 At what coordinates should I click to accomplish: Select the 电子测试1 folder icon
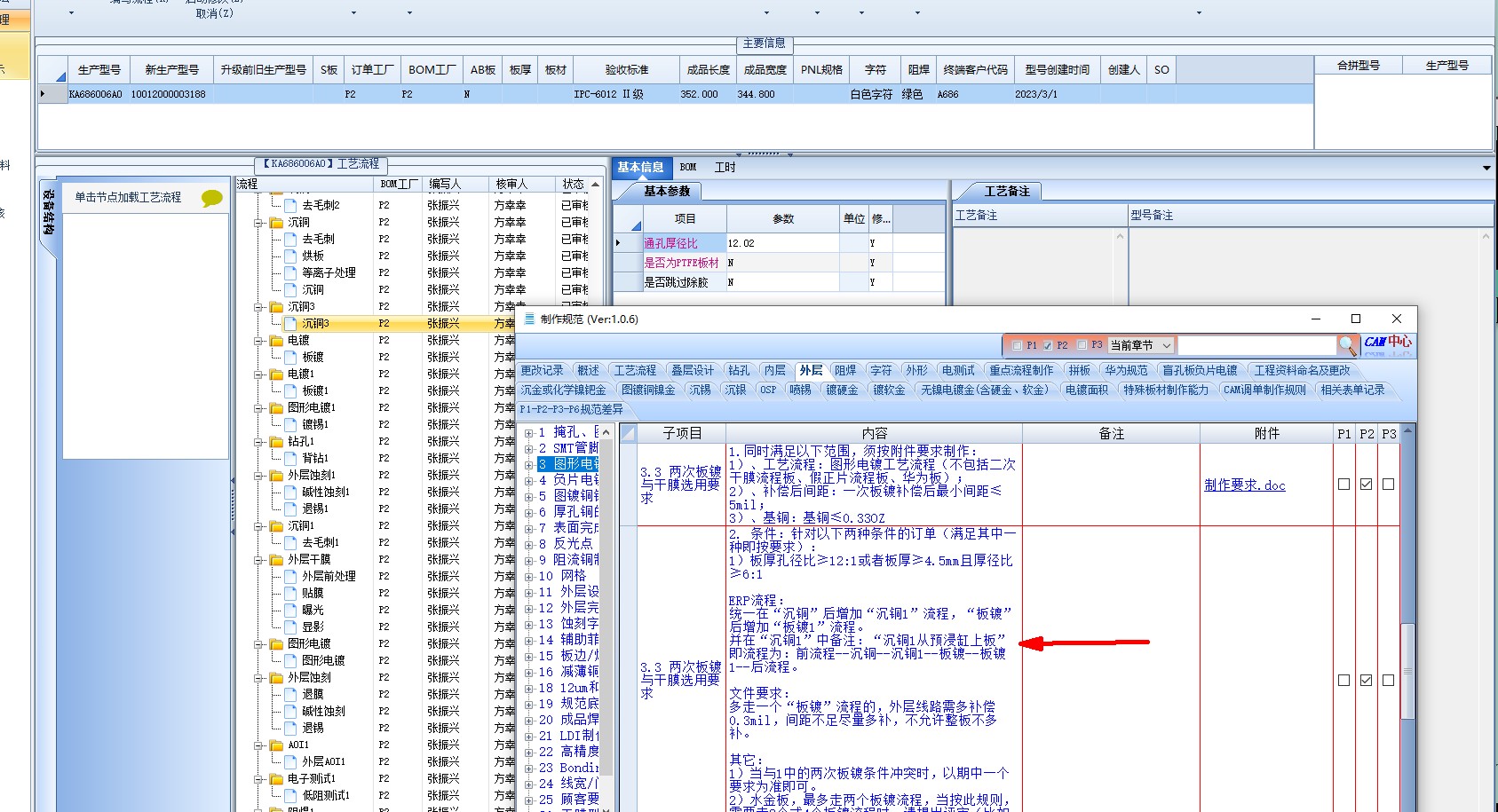(x=276, y=778)
